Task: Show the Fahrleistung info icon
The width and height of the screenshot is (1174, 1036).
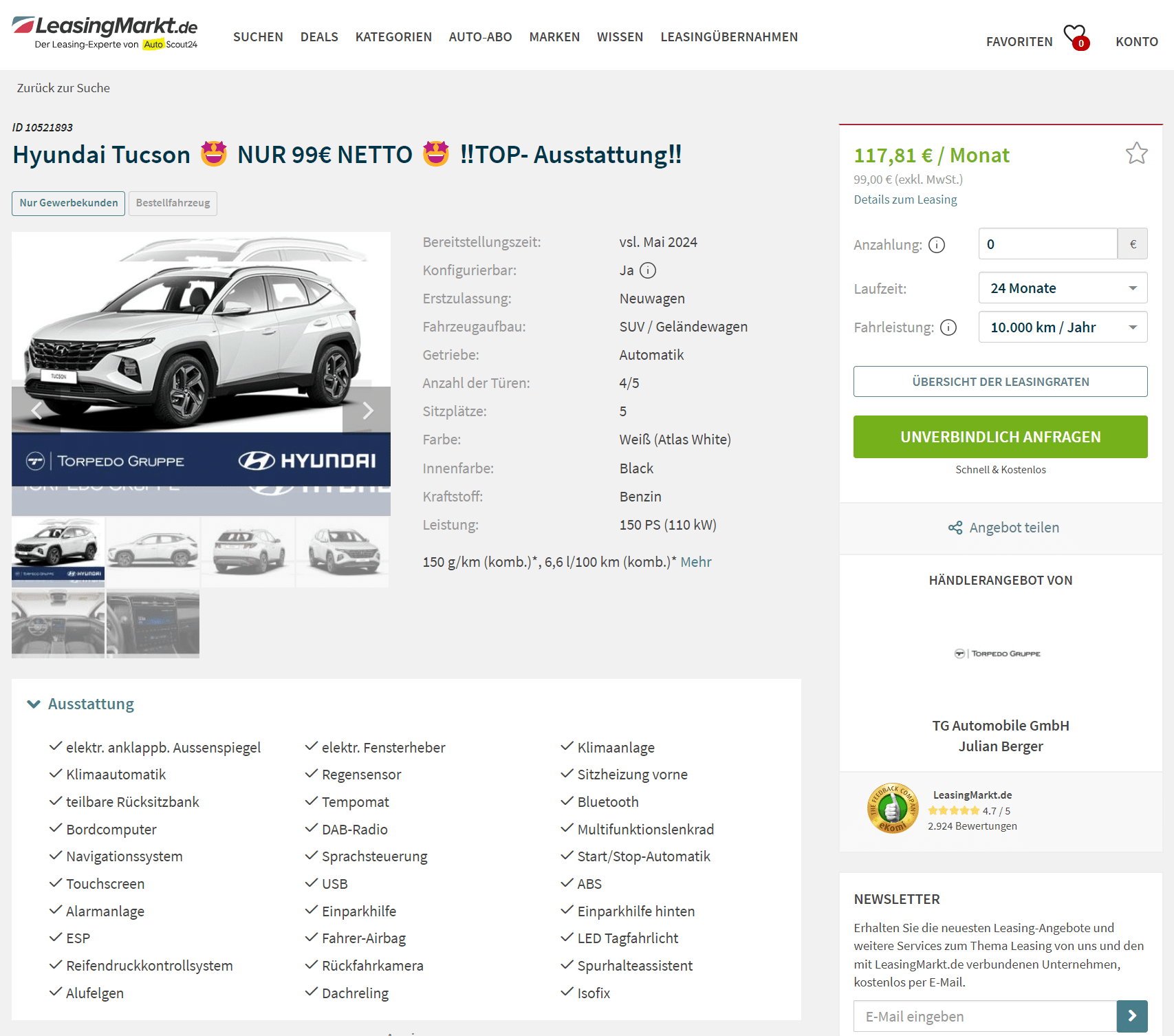Action: (x=948, y=327)
